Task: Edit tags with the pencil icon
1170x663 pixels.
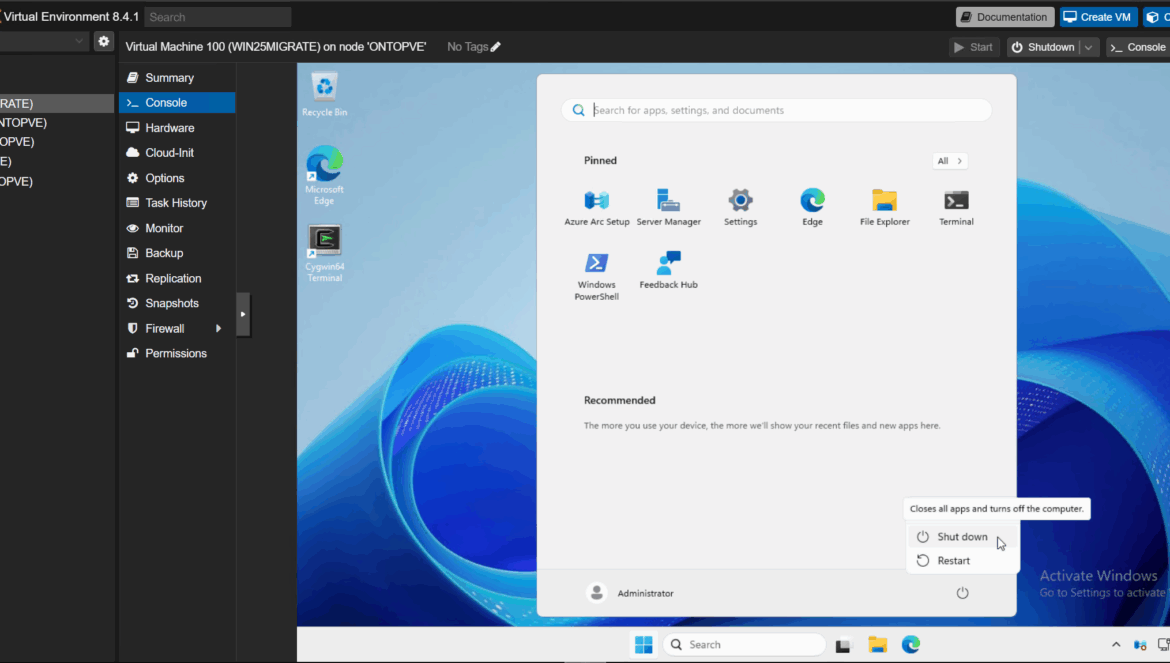Action: [x=495, y=47]
